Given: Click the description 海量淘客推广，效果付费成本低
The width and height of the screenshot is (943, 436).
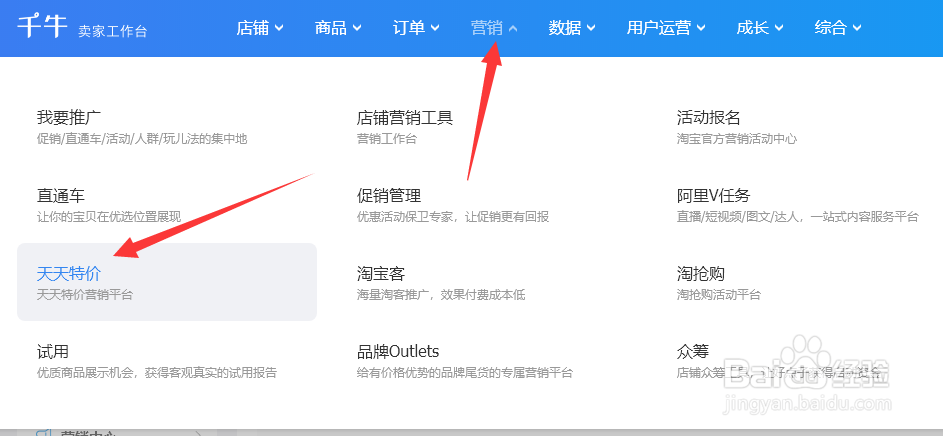Looking at the screenshot, I should pos(441,295).
